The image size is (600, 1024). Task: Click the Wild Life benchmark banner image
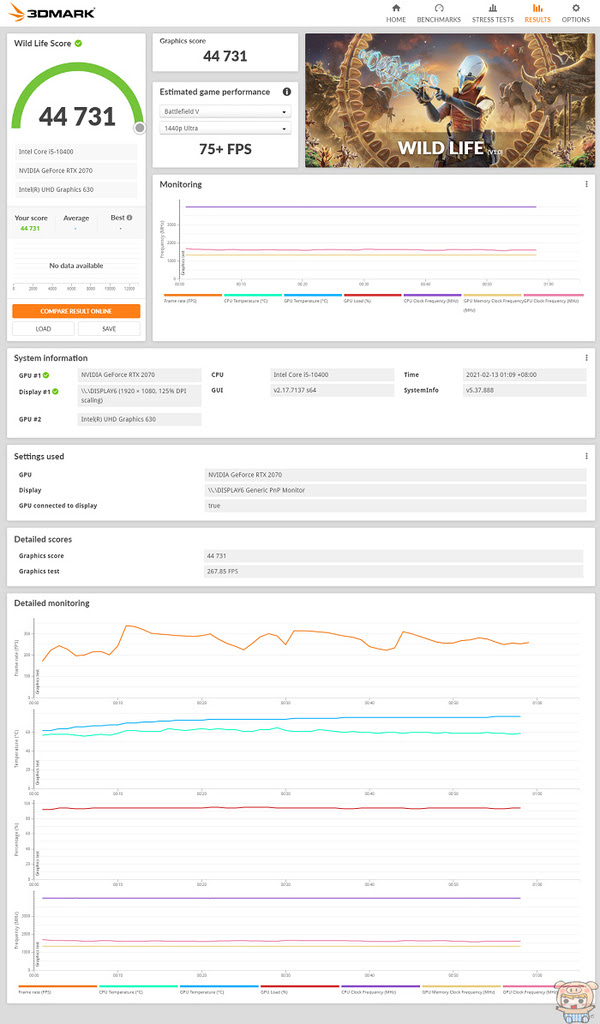tap(450, 100)
